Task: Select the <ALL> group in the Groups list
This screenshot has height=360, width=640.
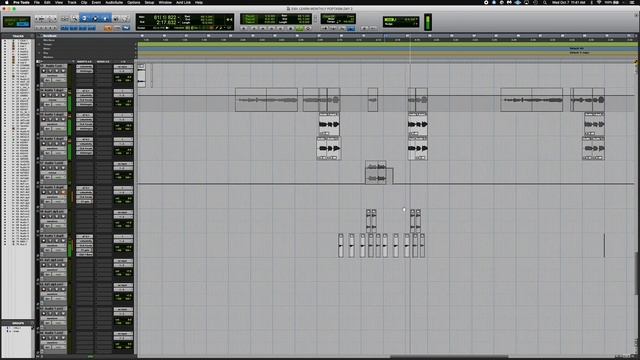Action: point(16,328)
